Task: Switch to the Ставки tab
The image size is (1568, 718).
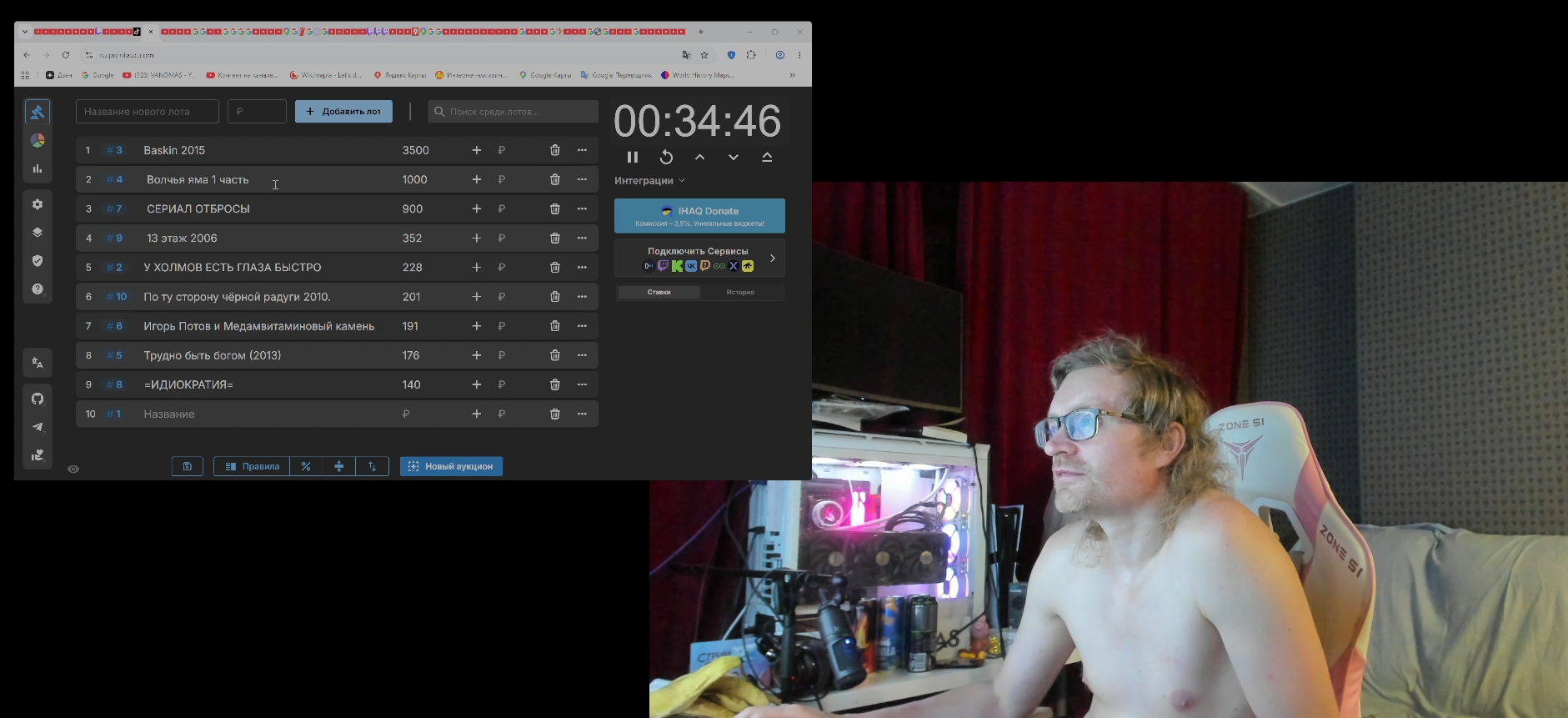Action: coord(659,292)
